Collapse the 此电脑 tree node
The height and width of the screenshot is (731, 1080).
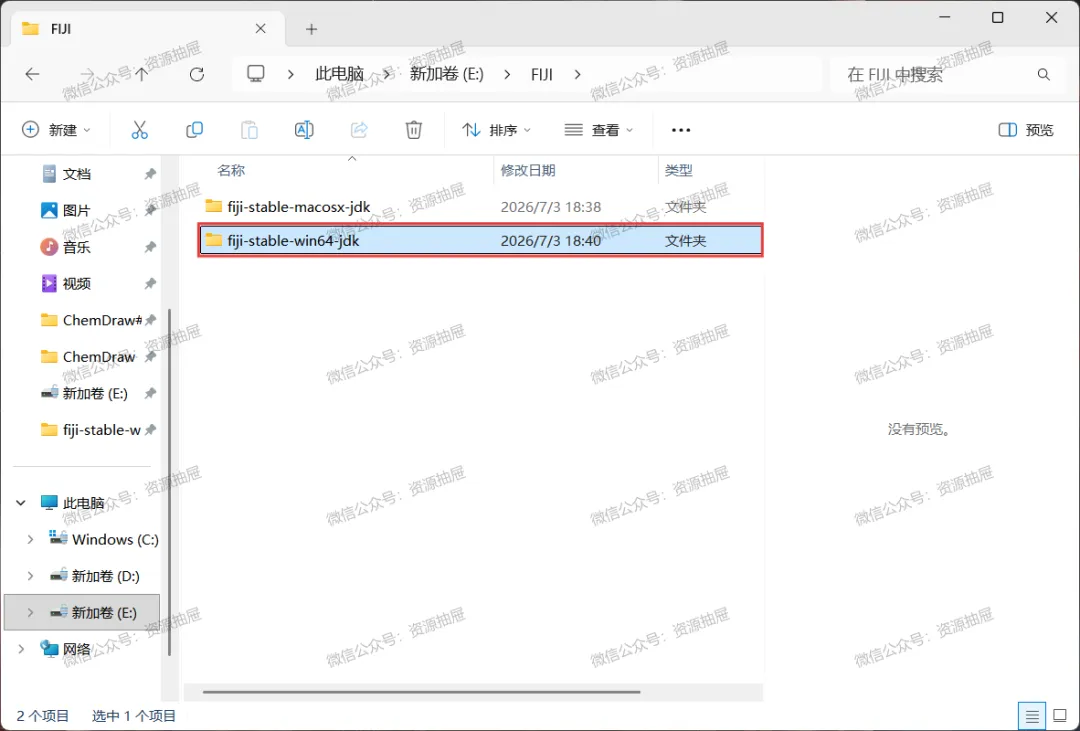pos(21,503)
